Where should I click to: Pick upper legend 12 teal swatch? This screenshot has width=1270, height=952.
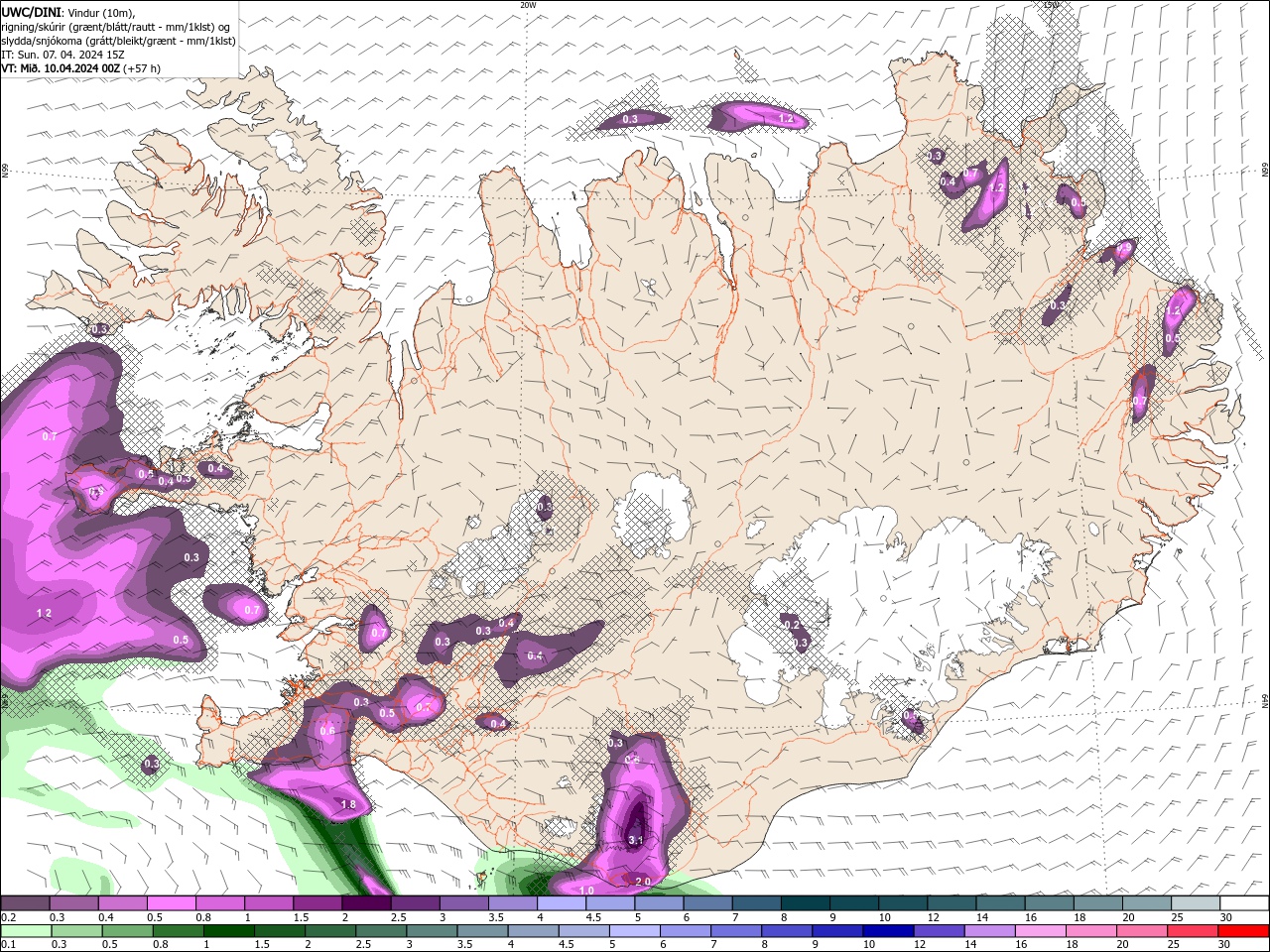tap(951, 903)
